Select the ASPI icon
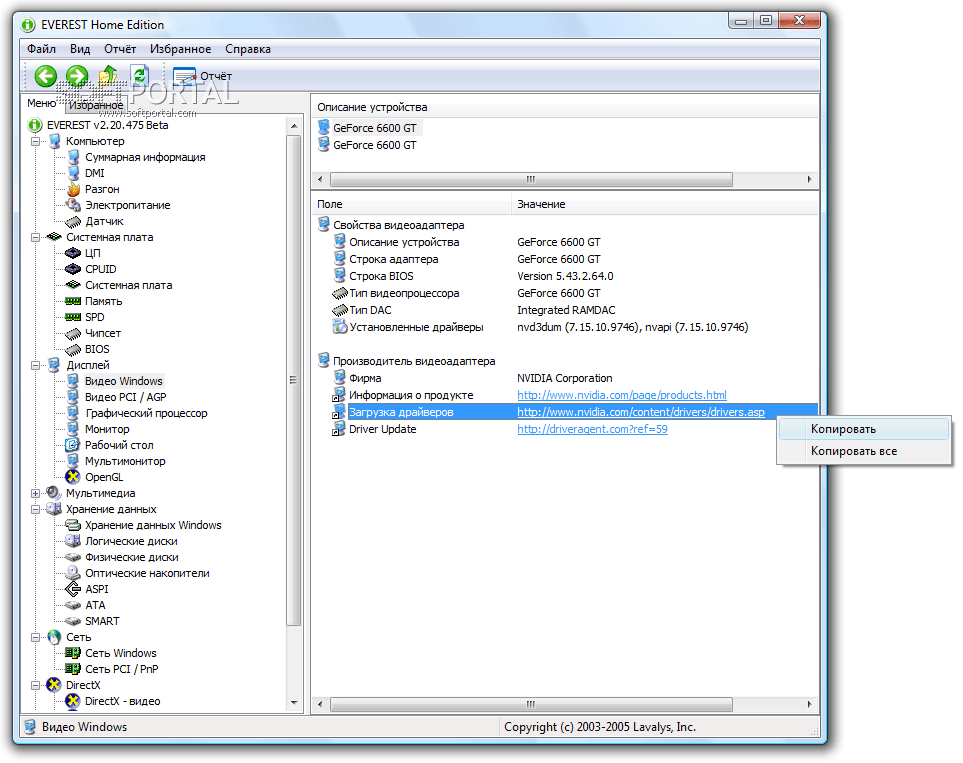 [73, 589]
